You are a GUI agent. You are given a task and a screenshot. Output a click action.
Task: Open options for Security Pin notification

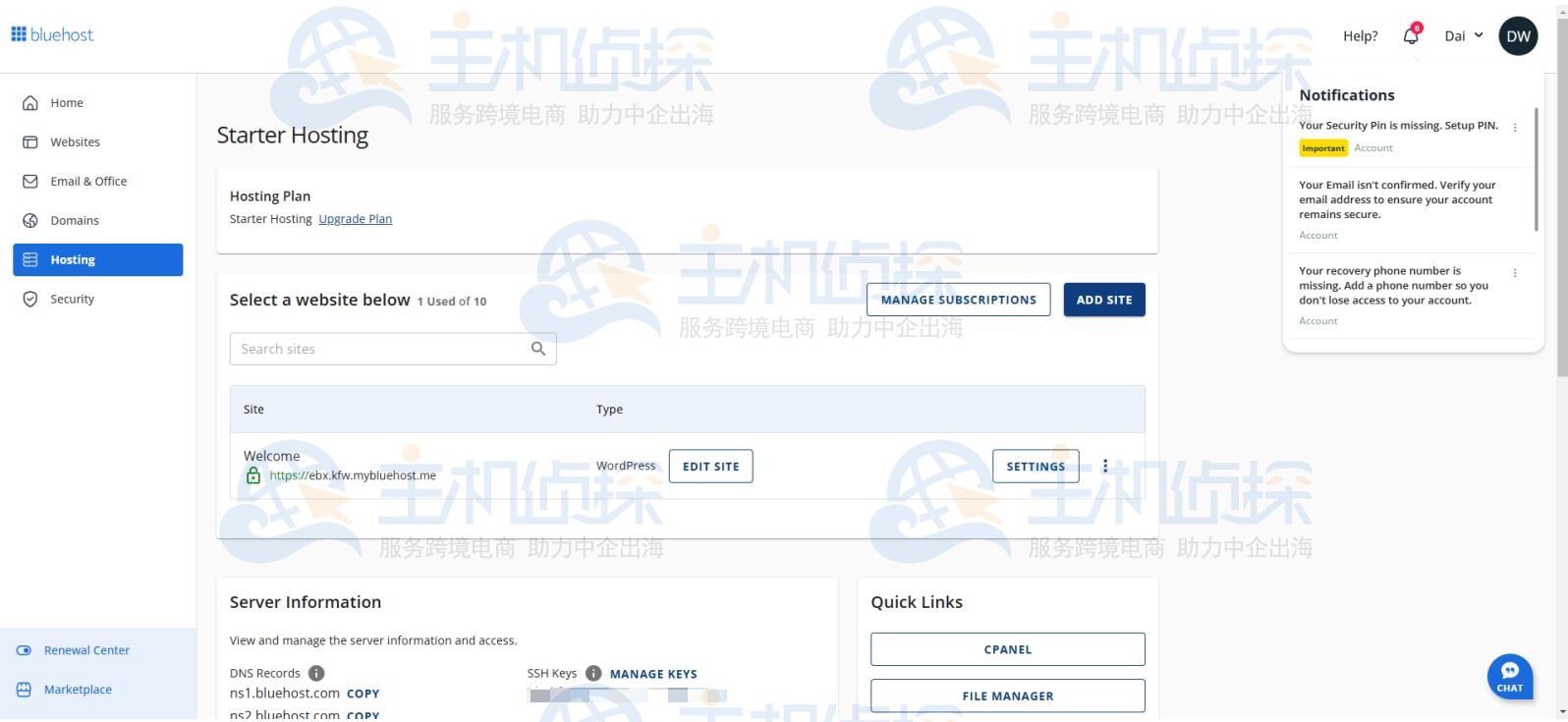(x=1515, y=128)
